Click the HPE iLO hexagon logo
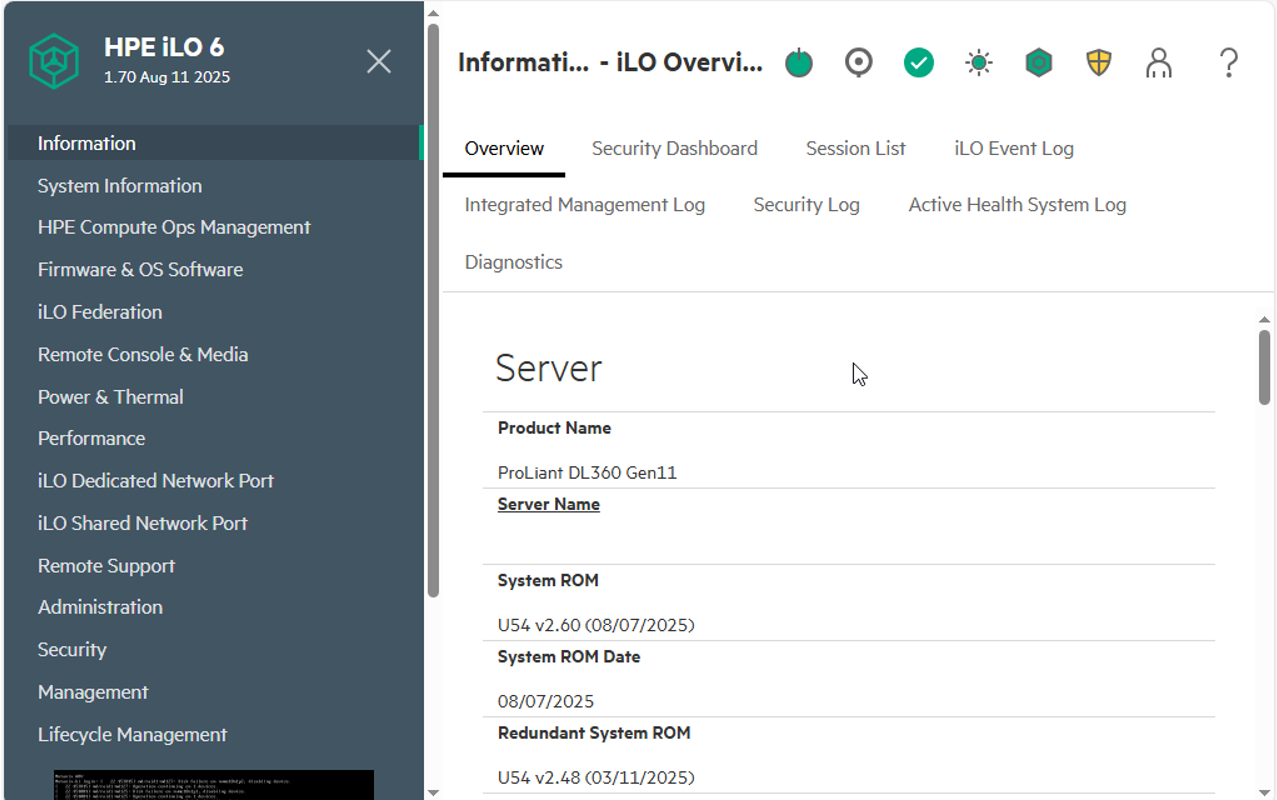 (x=53, y=61)
